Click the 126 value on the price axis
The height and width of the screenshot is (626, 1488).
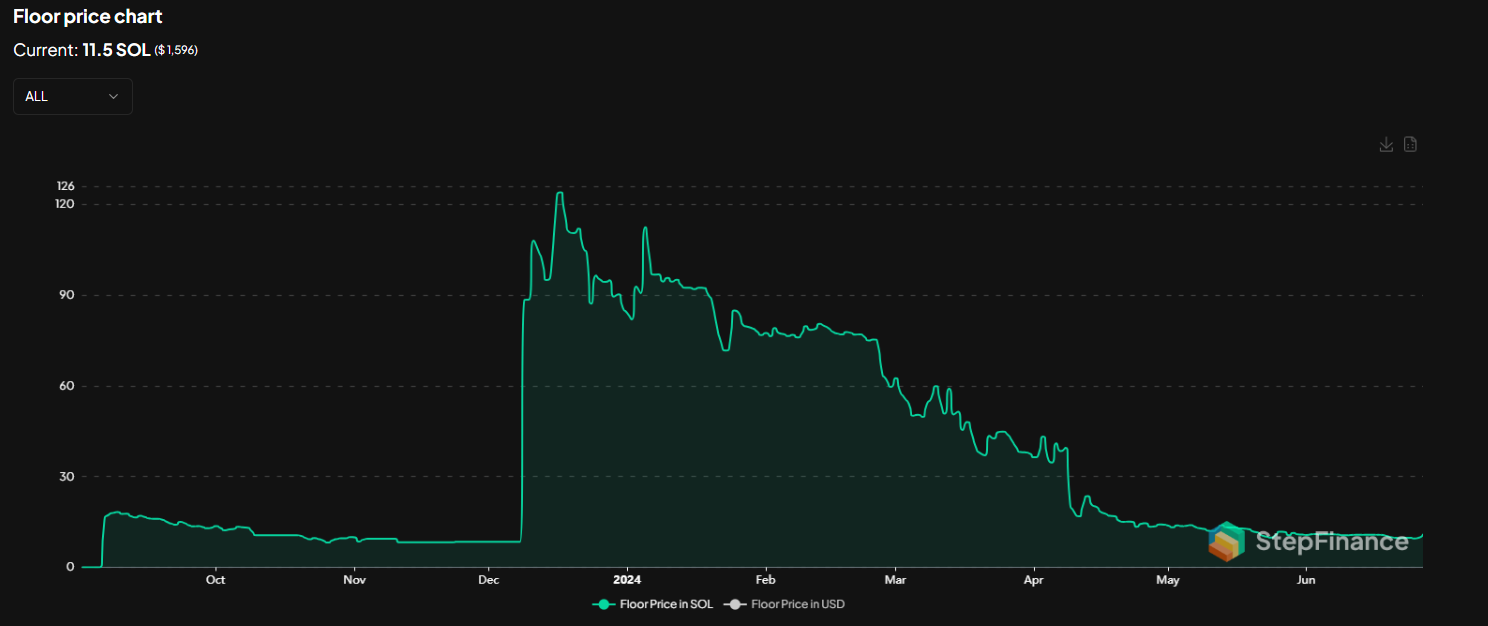(x=65, y=186)
